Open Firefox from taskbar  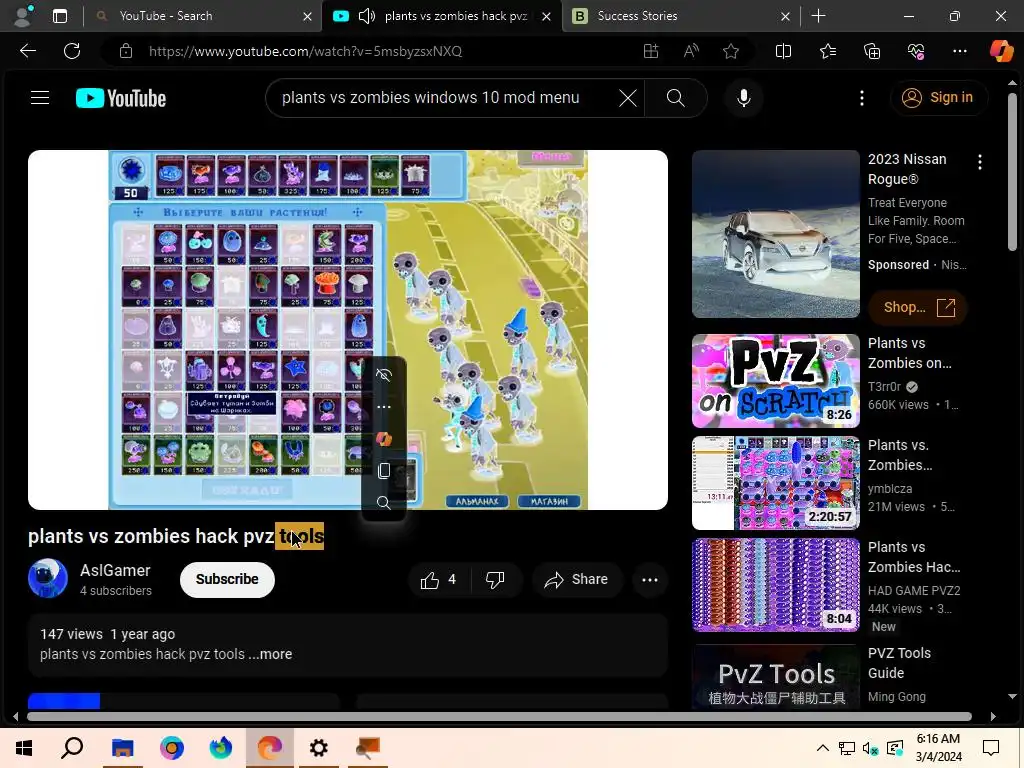(221, 747)
